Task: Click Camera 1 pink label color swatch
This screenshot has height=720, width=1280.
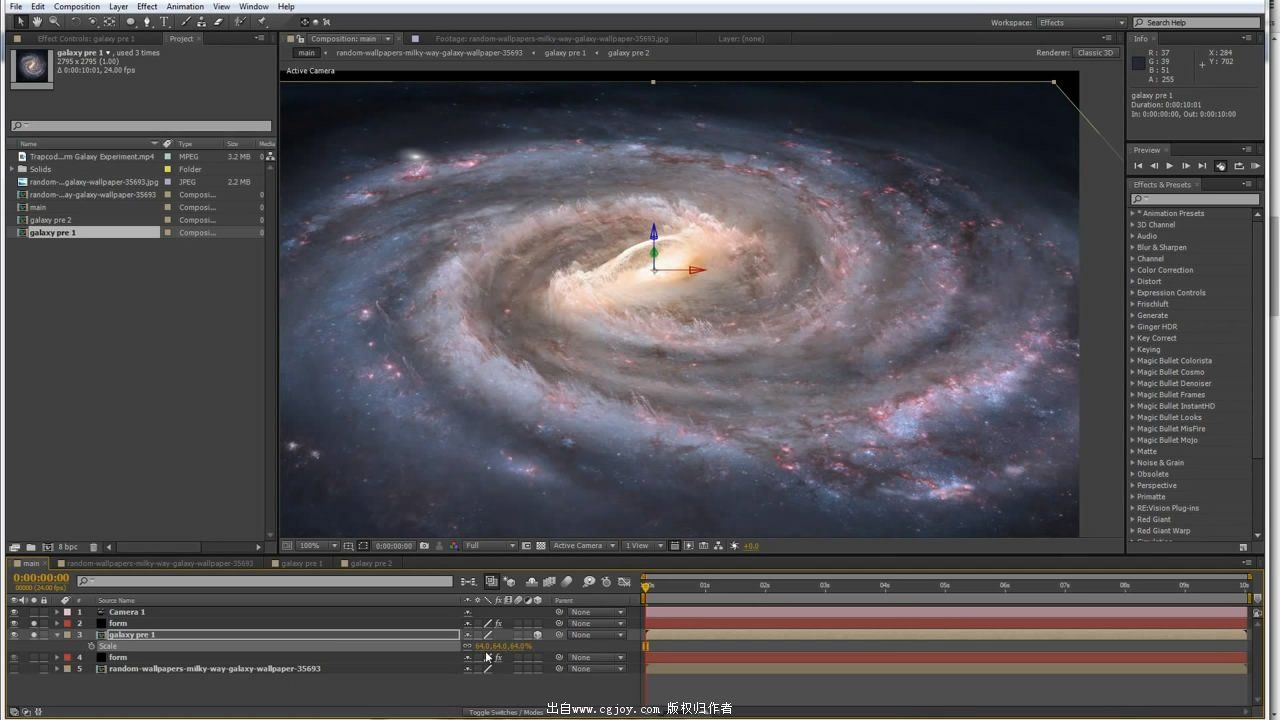Action: 67,612
